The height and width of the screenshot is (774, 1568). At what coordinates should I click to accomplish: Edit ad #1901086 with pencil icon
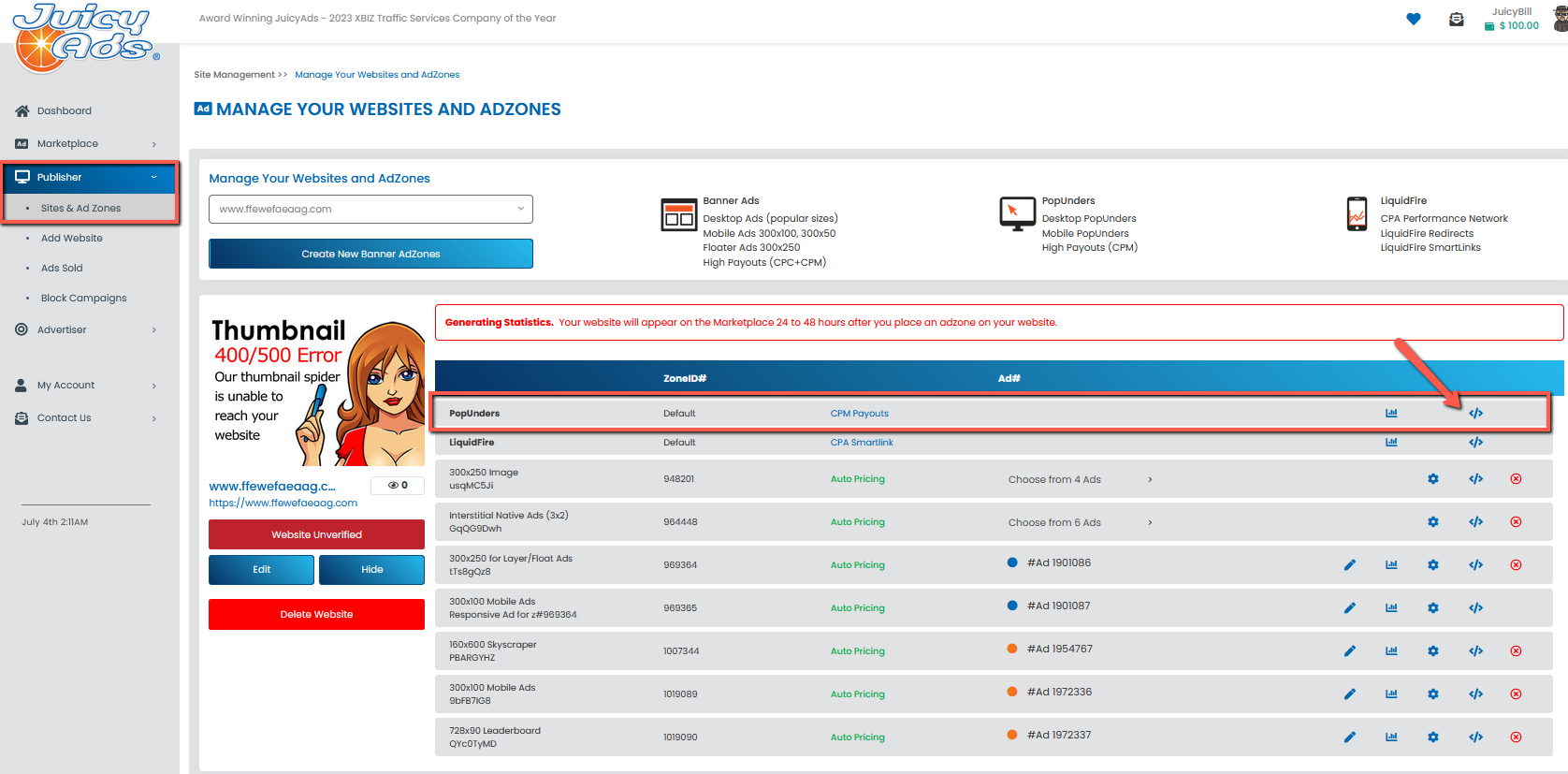(x=1350, y=565)
